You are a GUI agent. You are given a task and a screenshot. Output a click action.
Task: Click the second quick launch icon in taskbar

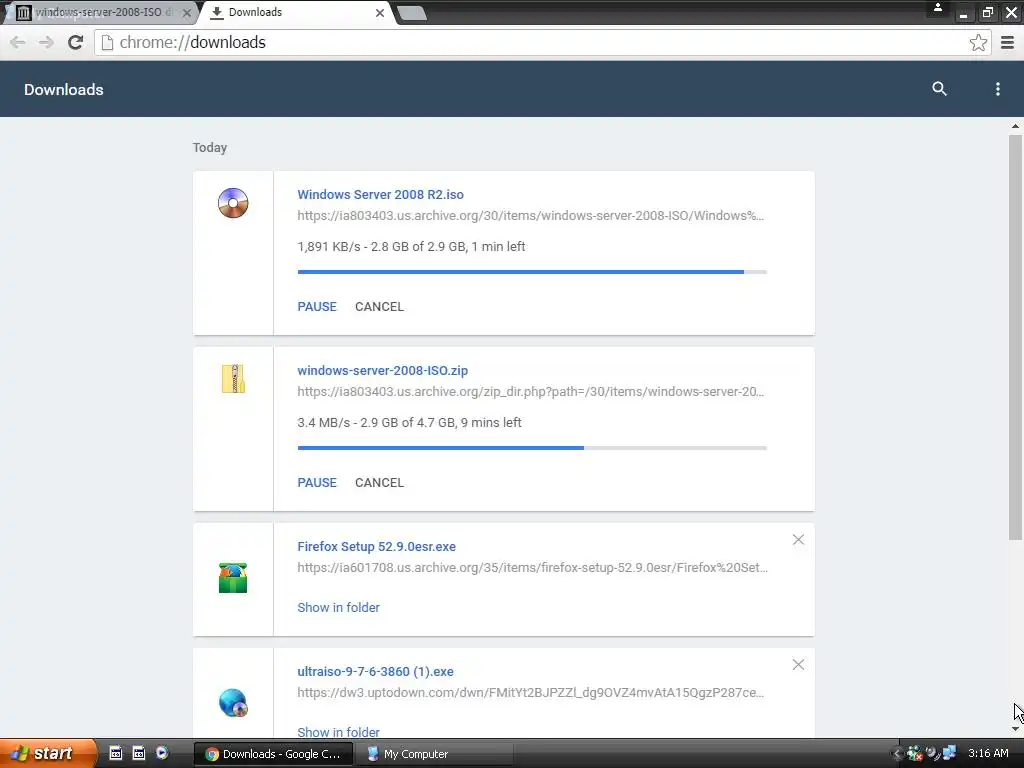tap(138, 753)
